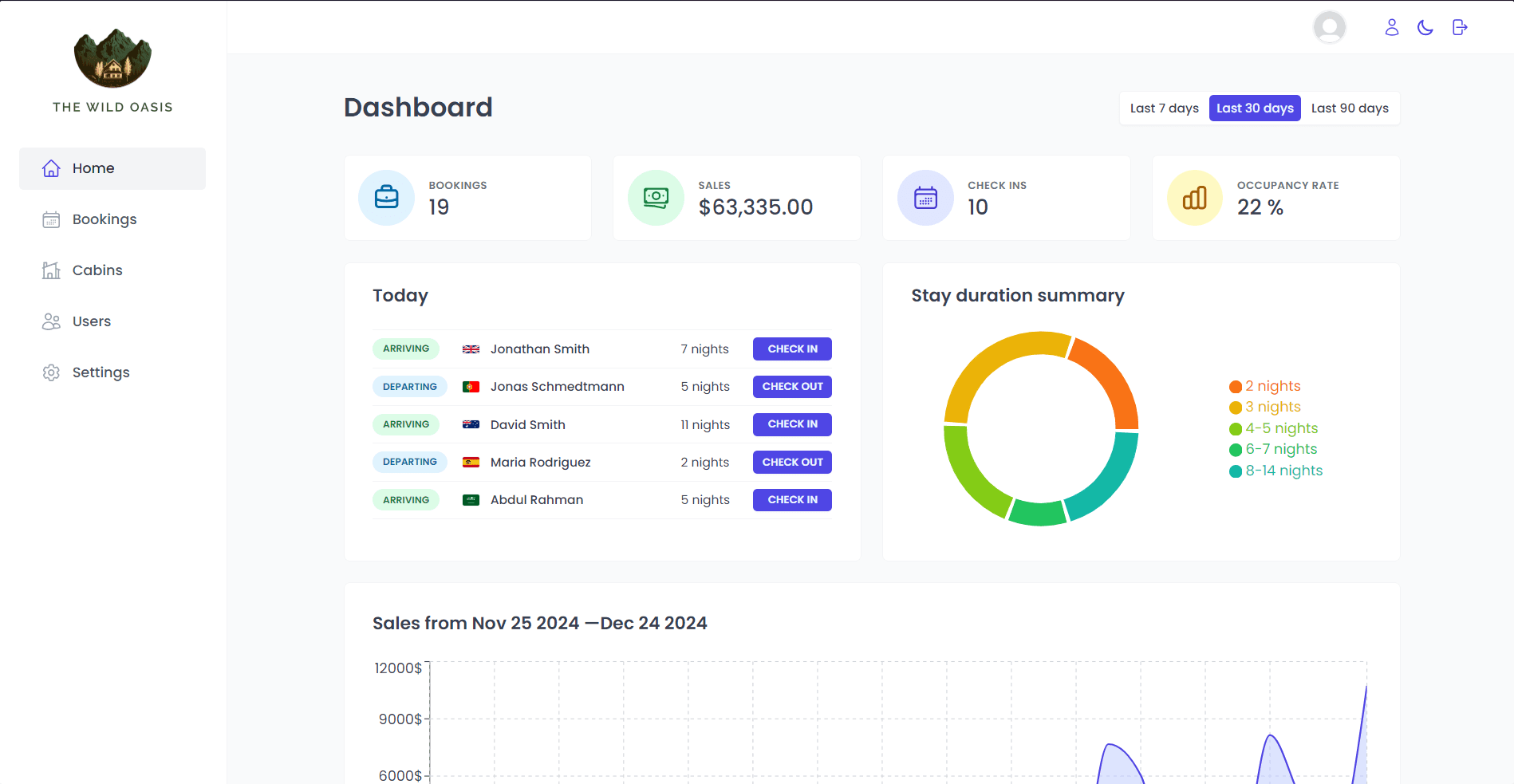This screenshot has height=784, width=1514.
Task: Click the occupancy rate chart icon
Action: pyautogui.click(x=1194, y=198)
